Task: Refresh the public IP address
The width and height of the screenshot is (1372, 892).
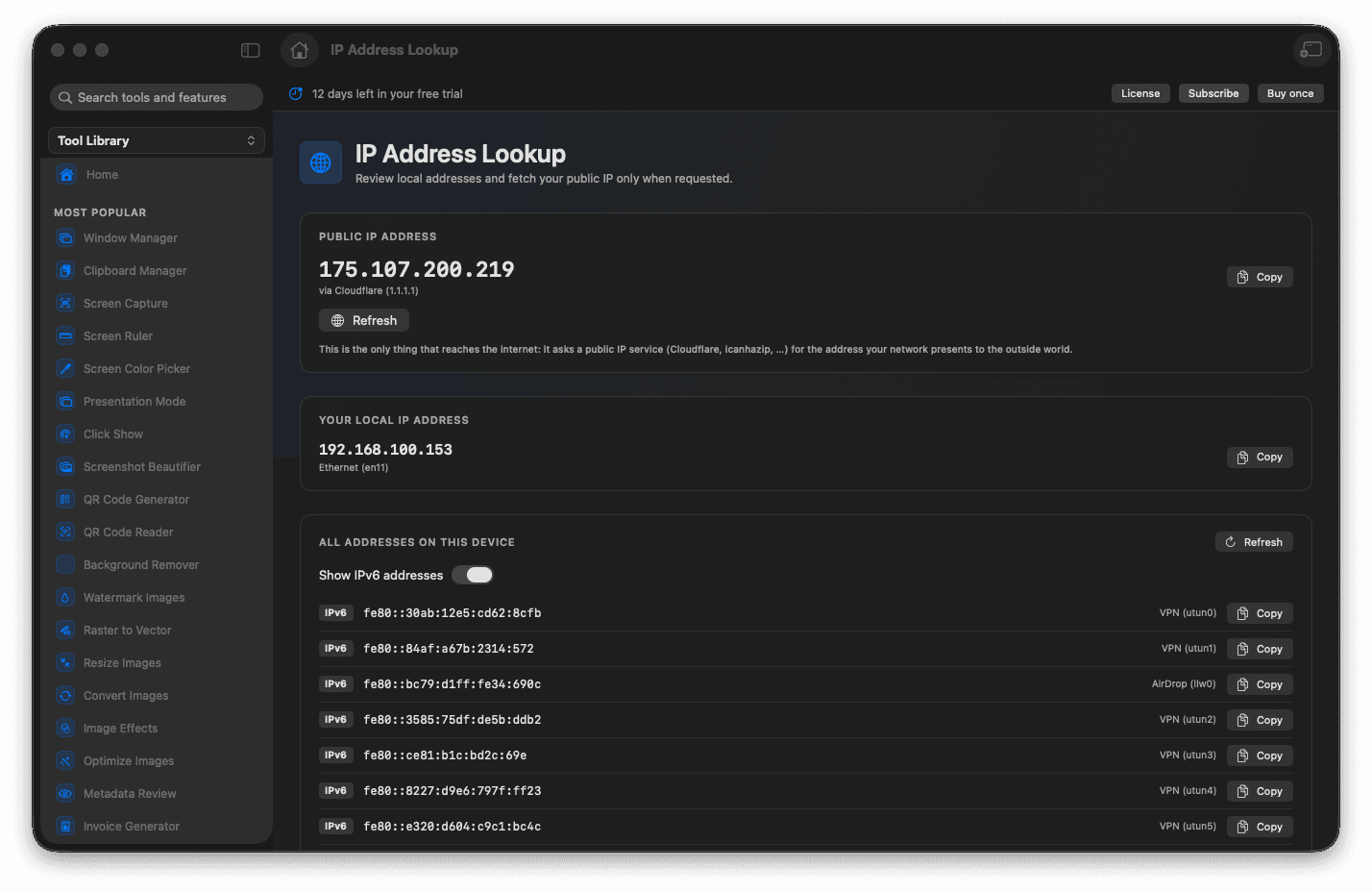Action: tap(364, 320)
